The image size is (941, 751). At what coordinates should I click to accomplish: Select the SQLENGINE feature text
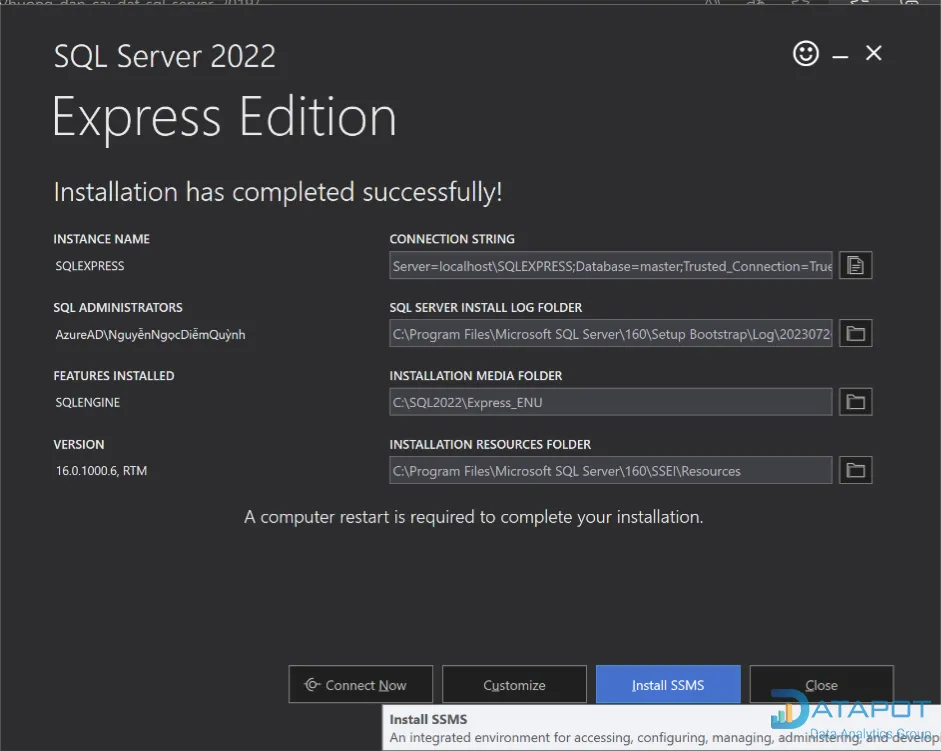click(88, 403)
